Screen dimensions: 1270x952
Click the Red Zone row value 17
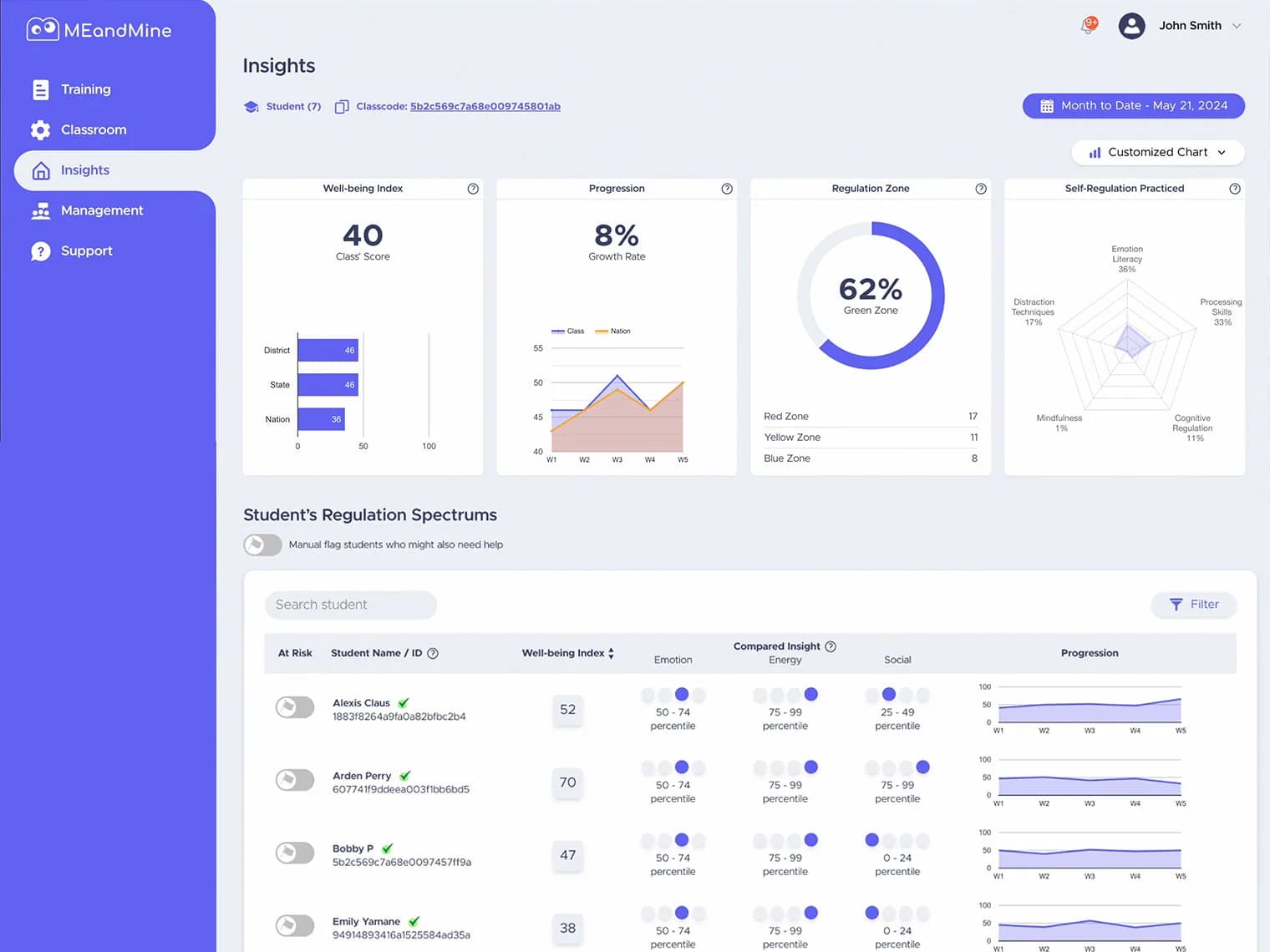[973, 417]
